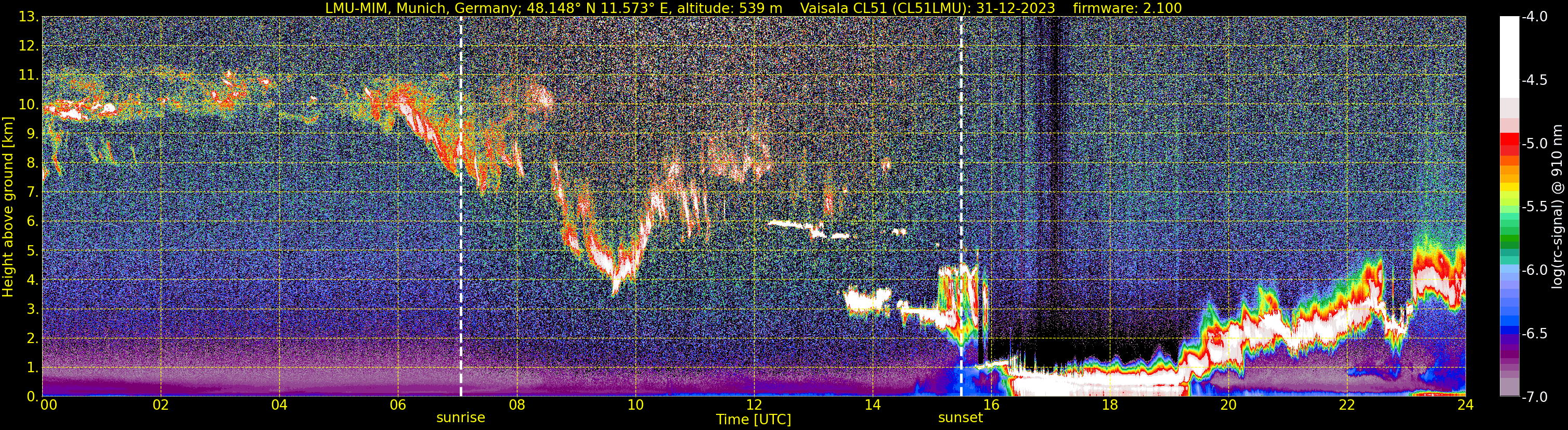
Task: Click the '12.' height axis tick label
Action: pyautogui.click(x=29, y=46)
